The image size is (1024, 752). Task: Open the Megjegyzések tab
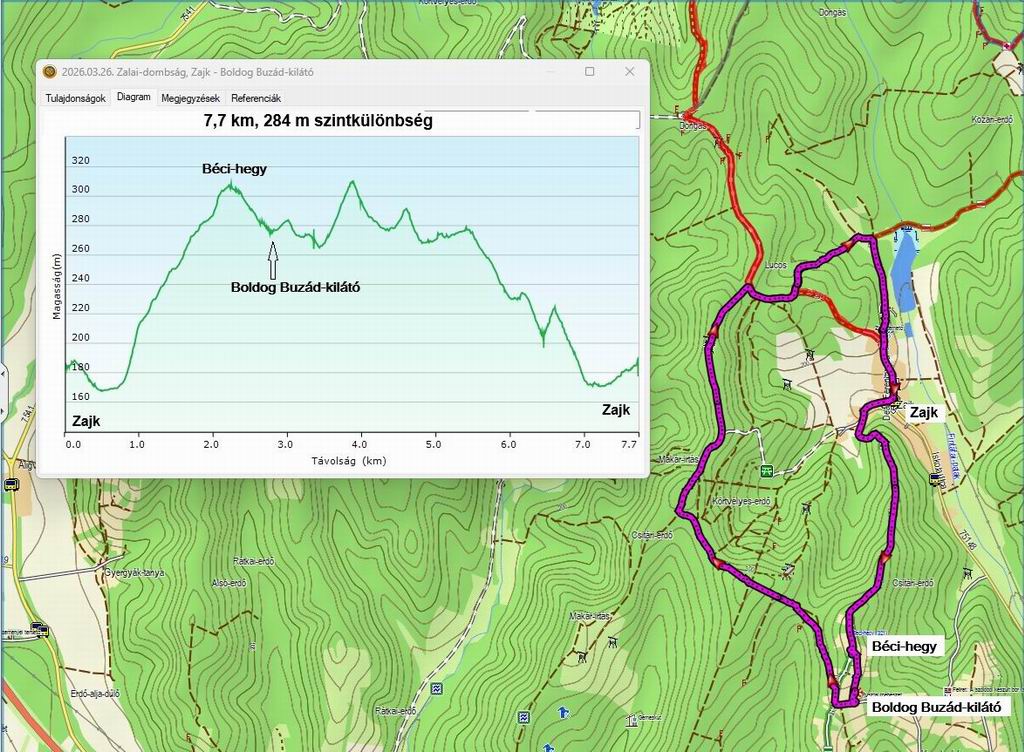[x=190, y=98]
